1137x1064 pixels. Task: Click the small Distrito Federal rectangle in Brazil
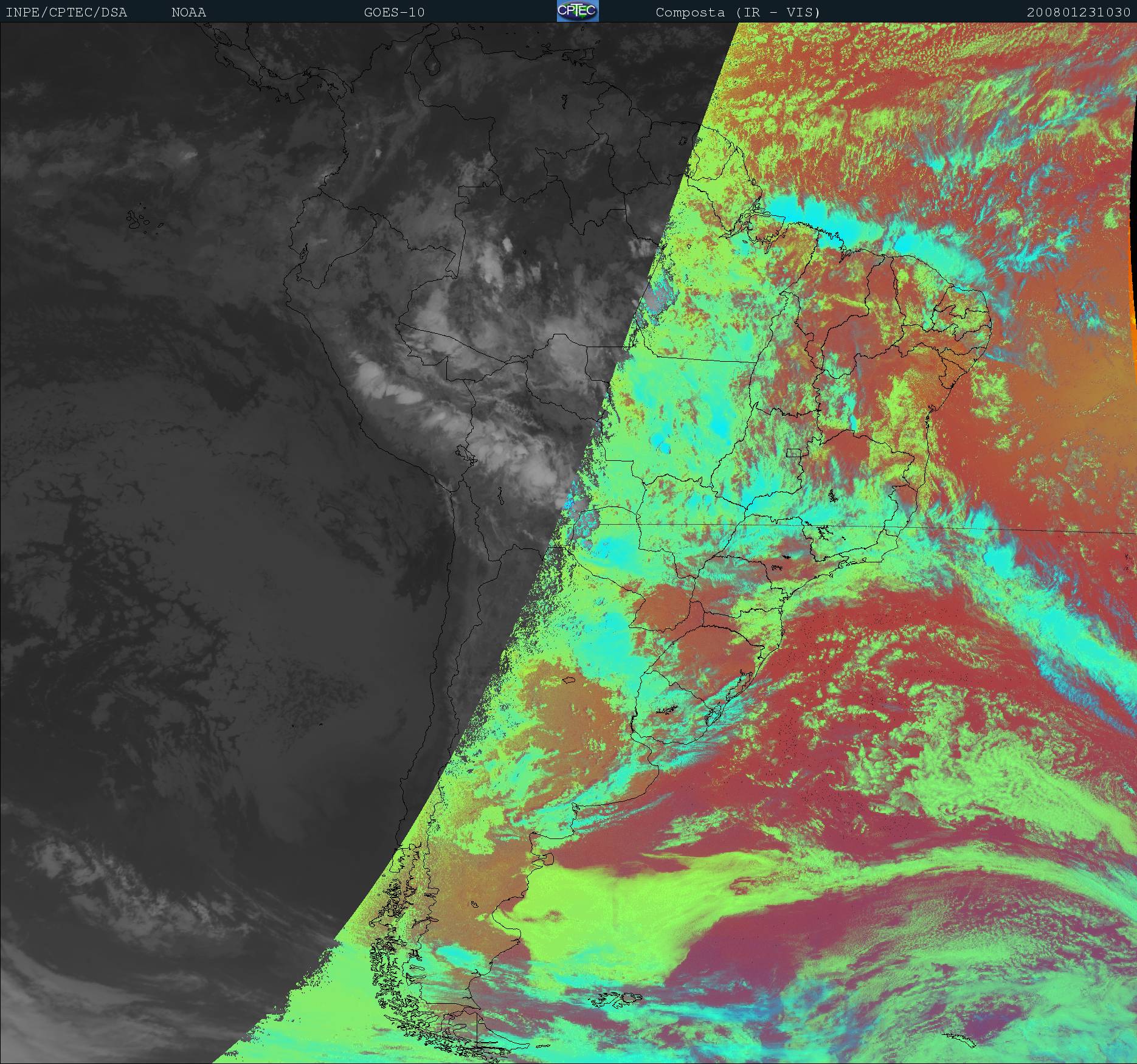pos(793,452)
